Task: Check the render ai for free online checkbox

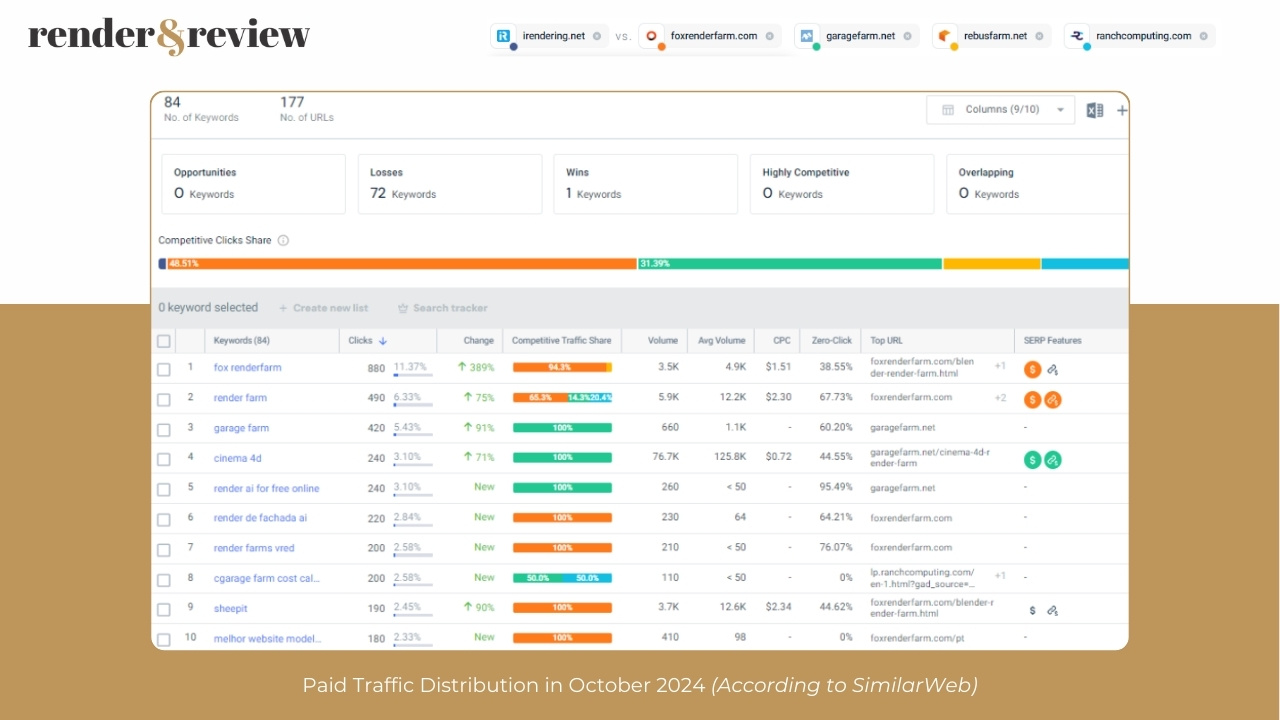Action: click(x=164, y=489)
